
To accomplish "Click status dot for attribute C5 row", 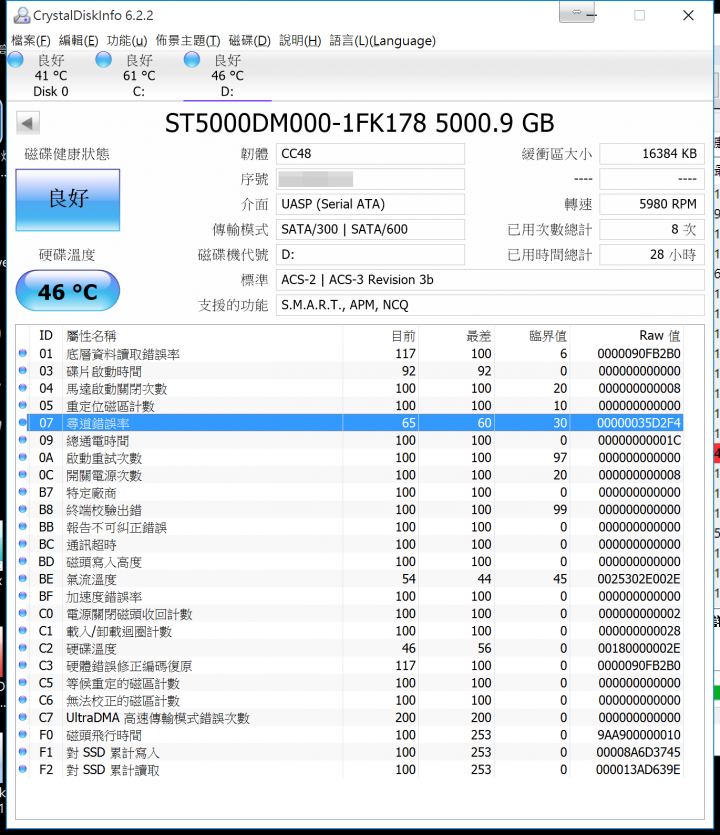I will coord(22,682).
